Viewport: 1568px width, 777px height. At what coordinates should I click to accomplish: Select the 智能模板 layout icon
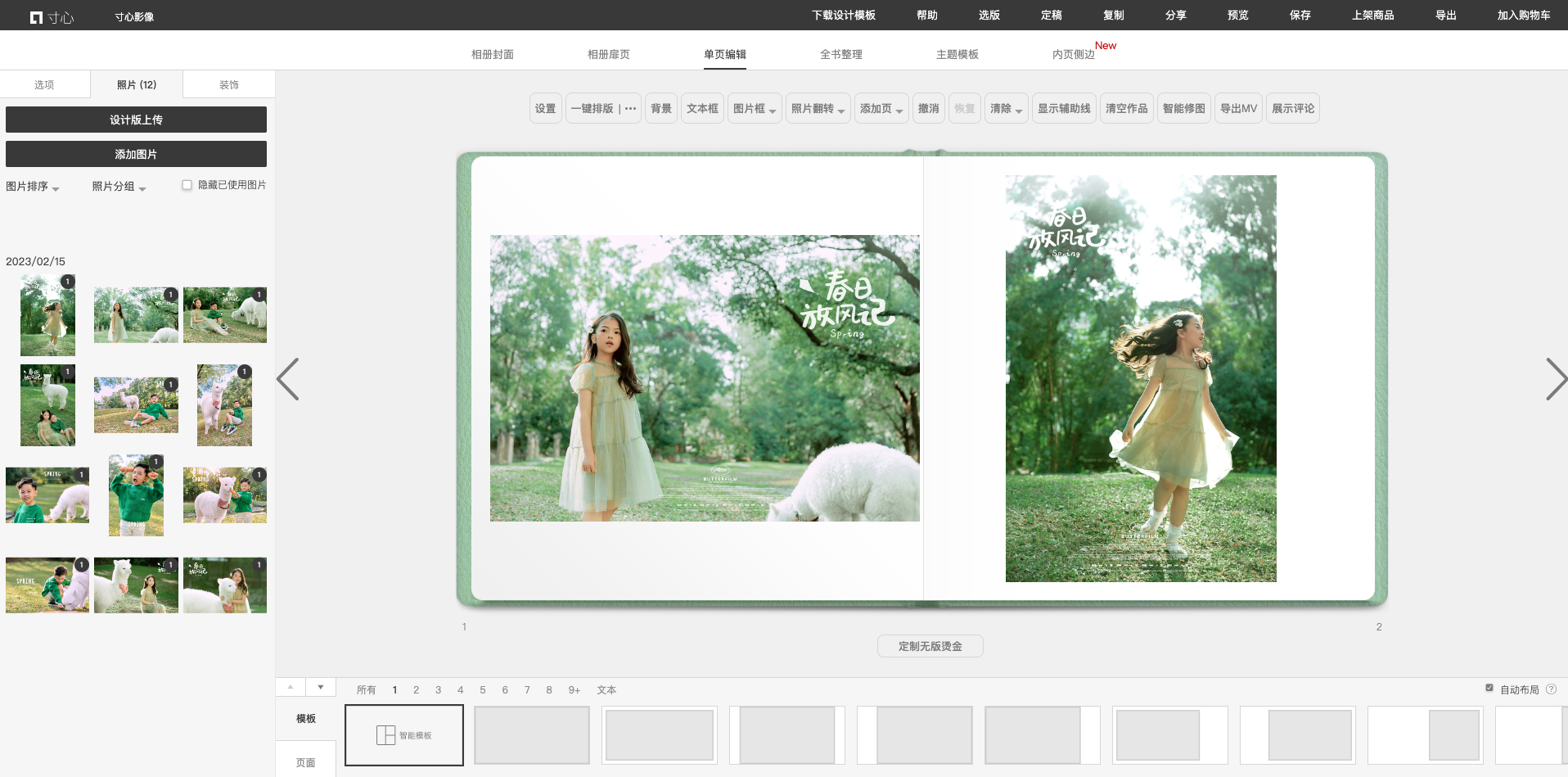pos(404,735)
